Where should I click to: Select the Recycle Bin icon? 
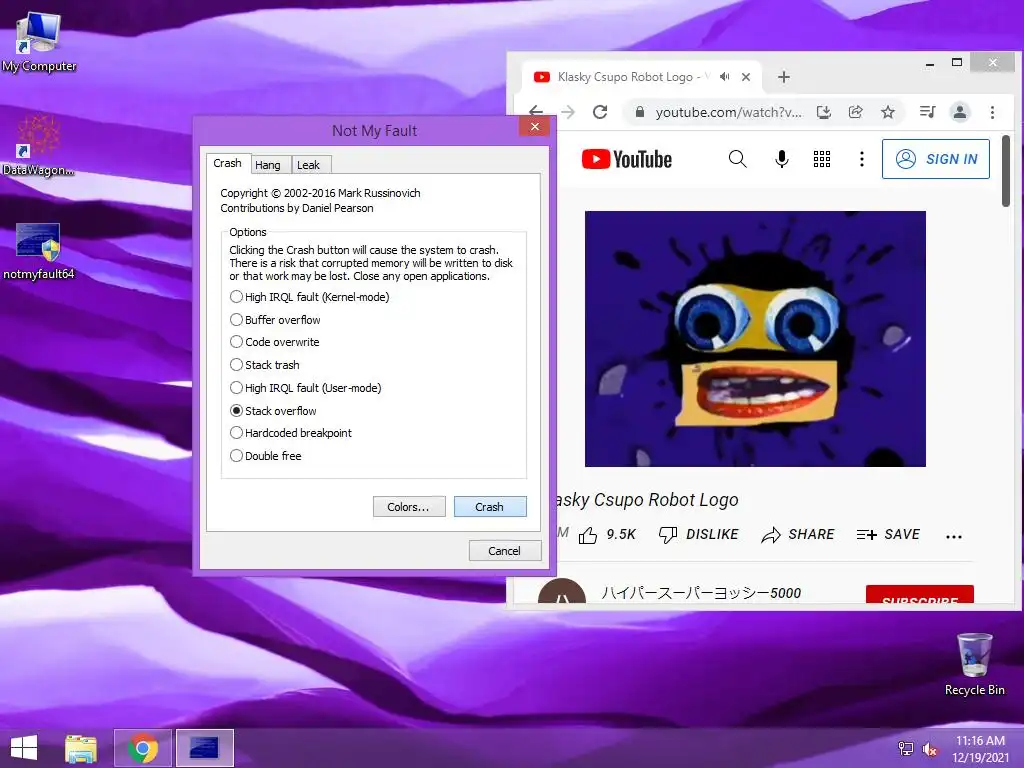tap(974, 664)
